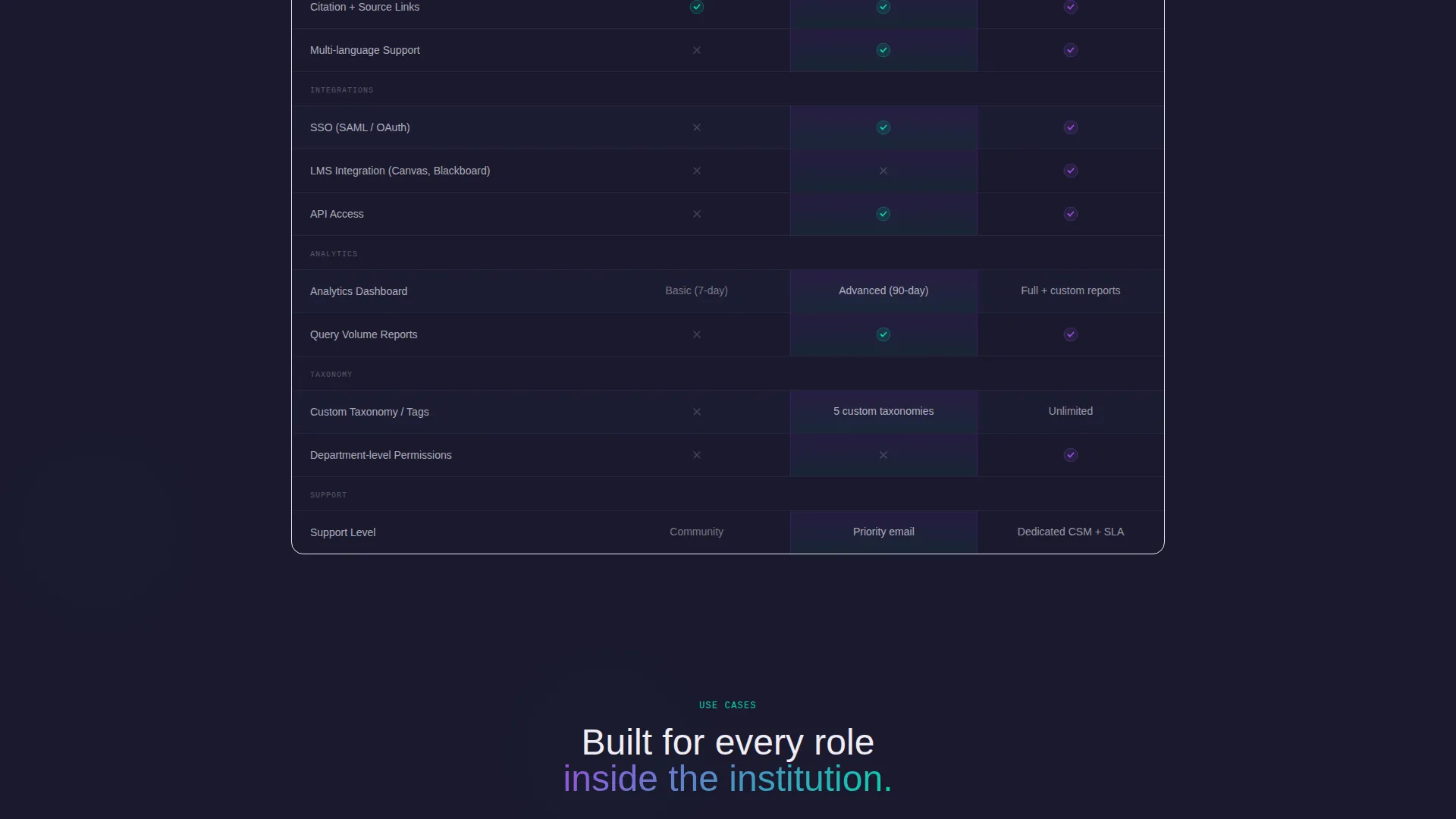Click Multi-language Support first-column X icon

click(696, 50)
